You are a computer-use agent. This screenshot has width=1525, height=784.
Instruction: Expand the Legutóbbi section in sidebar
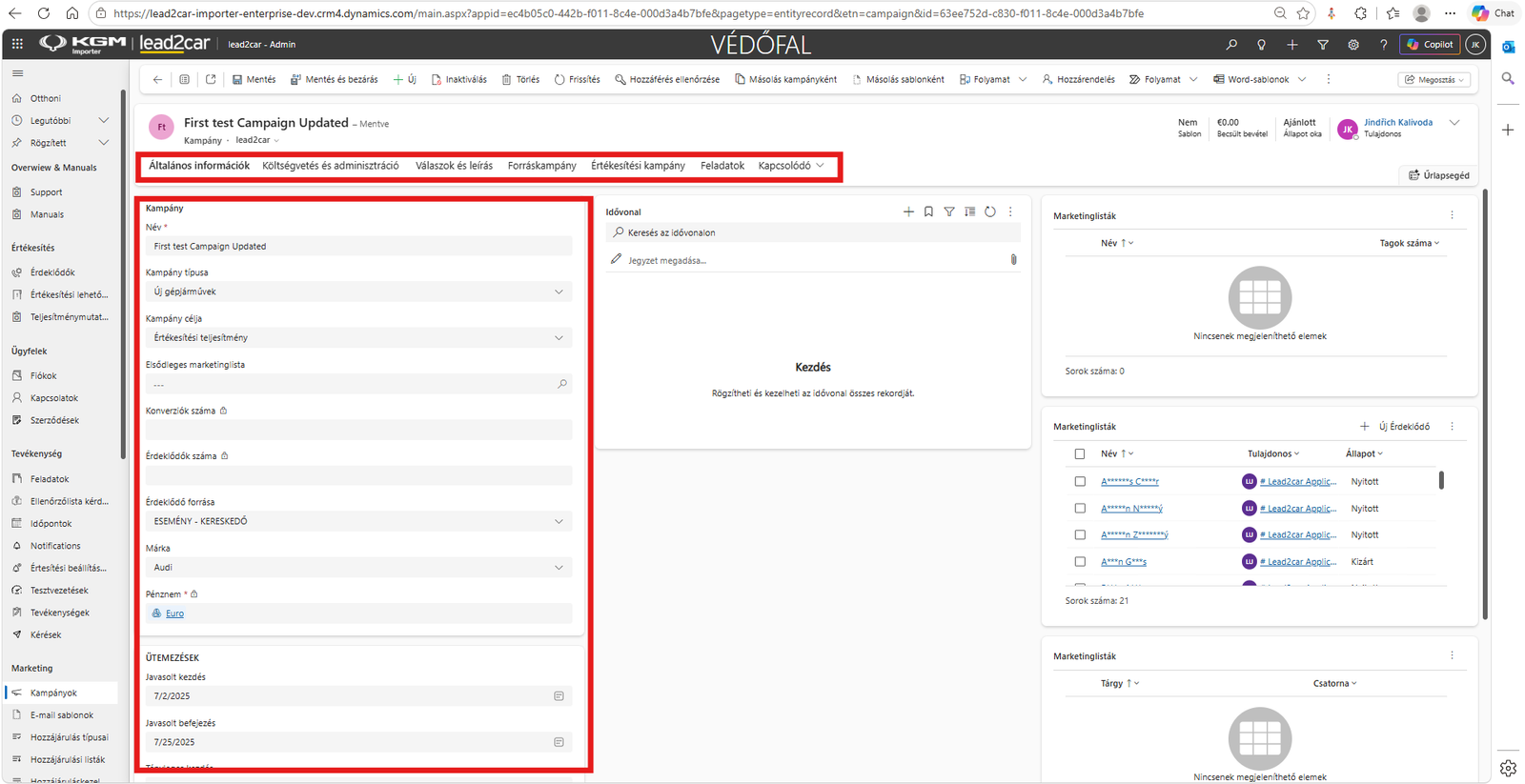104,121
